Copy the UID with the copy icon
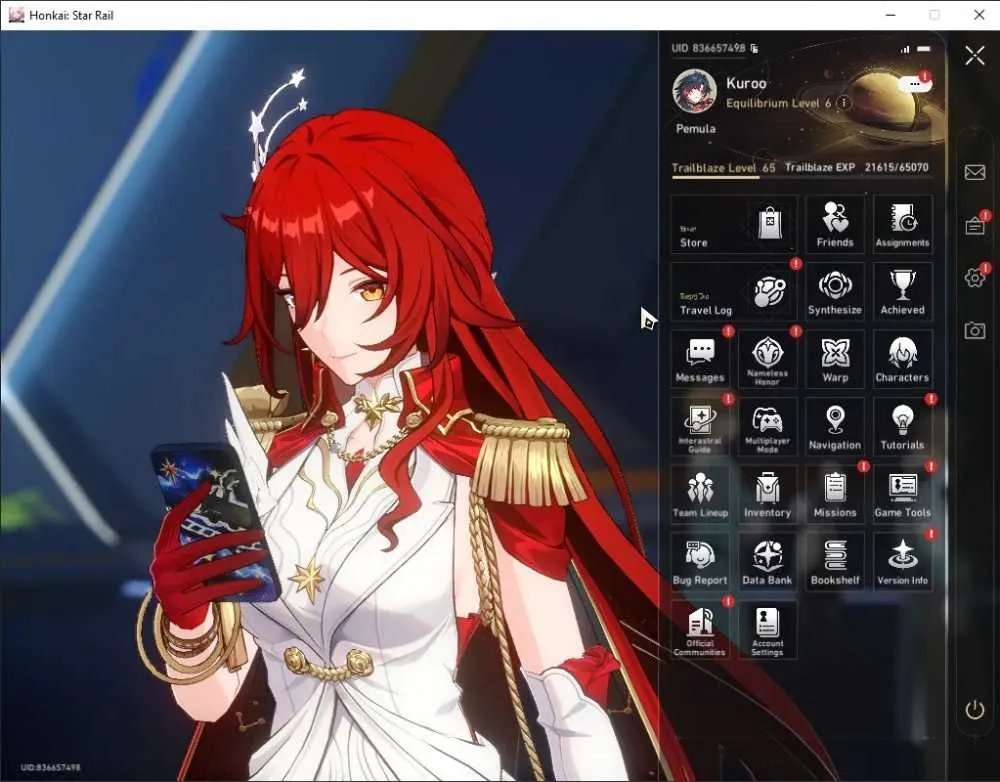 coord(754,48)
